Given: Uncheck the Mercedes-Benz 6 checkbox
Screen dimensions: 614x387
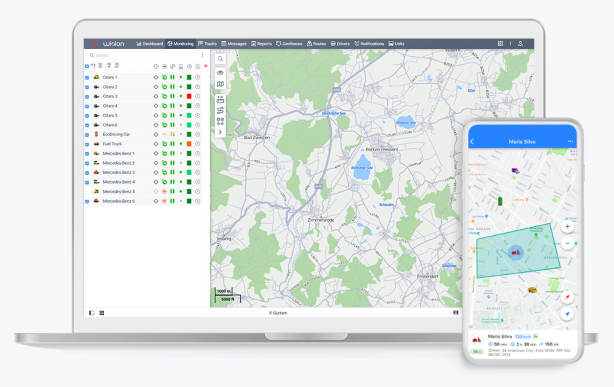Looking at the screenshot, I should (87, 201).
